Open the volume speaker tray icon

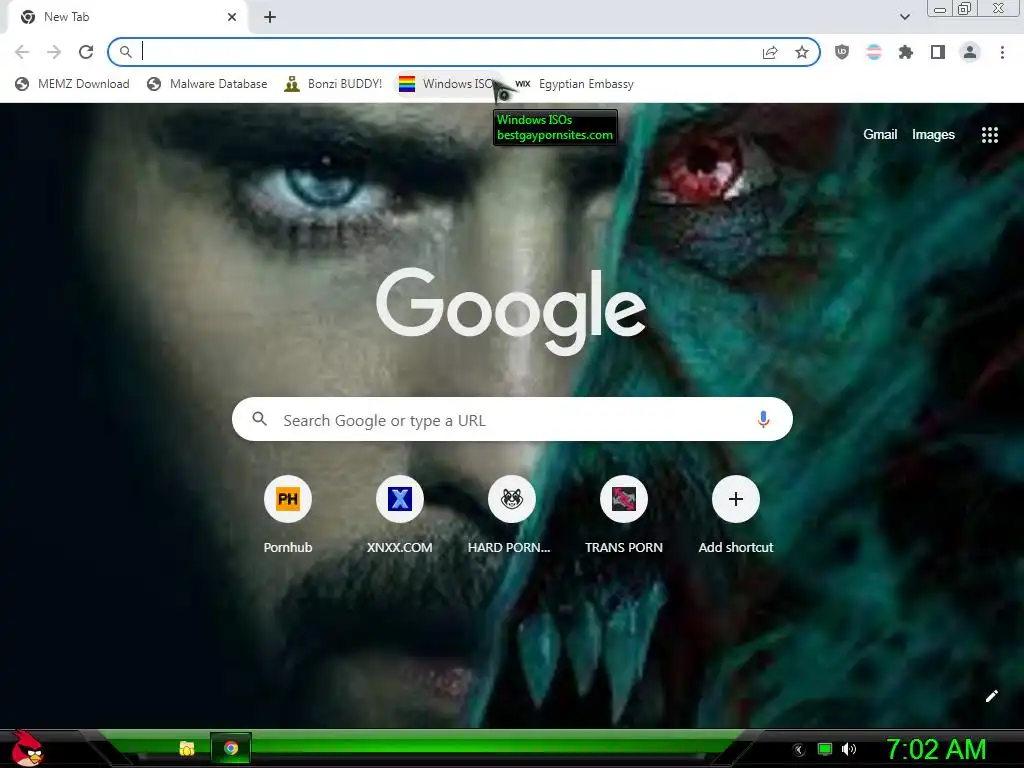pyautogui.click(x=848, y=749)
